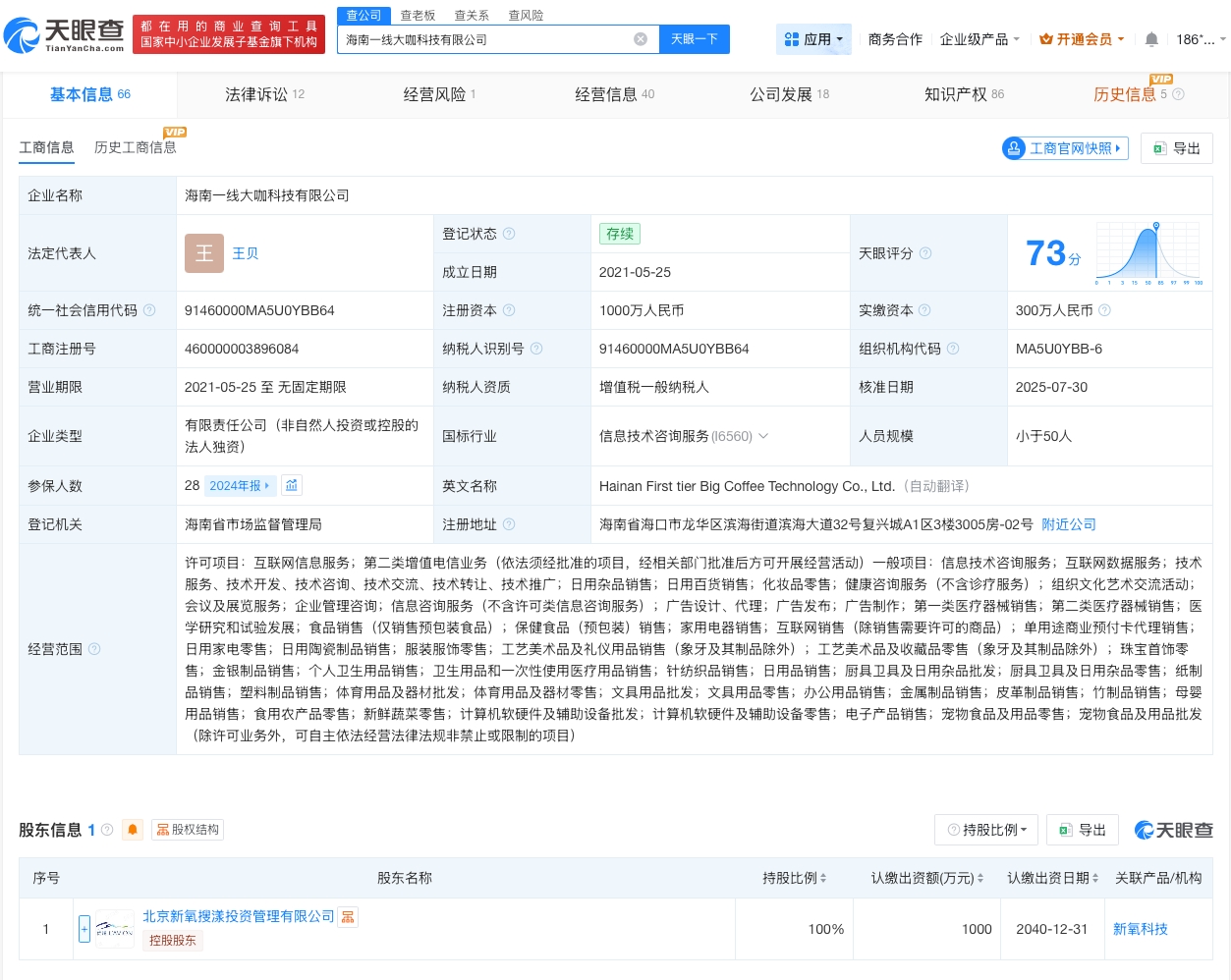The height and width of the screenshot is (980, 1231).
Task: Open 工商官网快照 button
Action: pyautogui.click(x=1064, y=148)
